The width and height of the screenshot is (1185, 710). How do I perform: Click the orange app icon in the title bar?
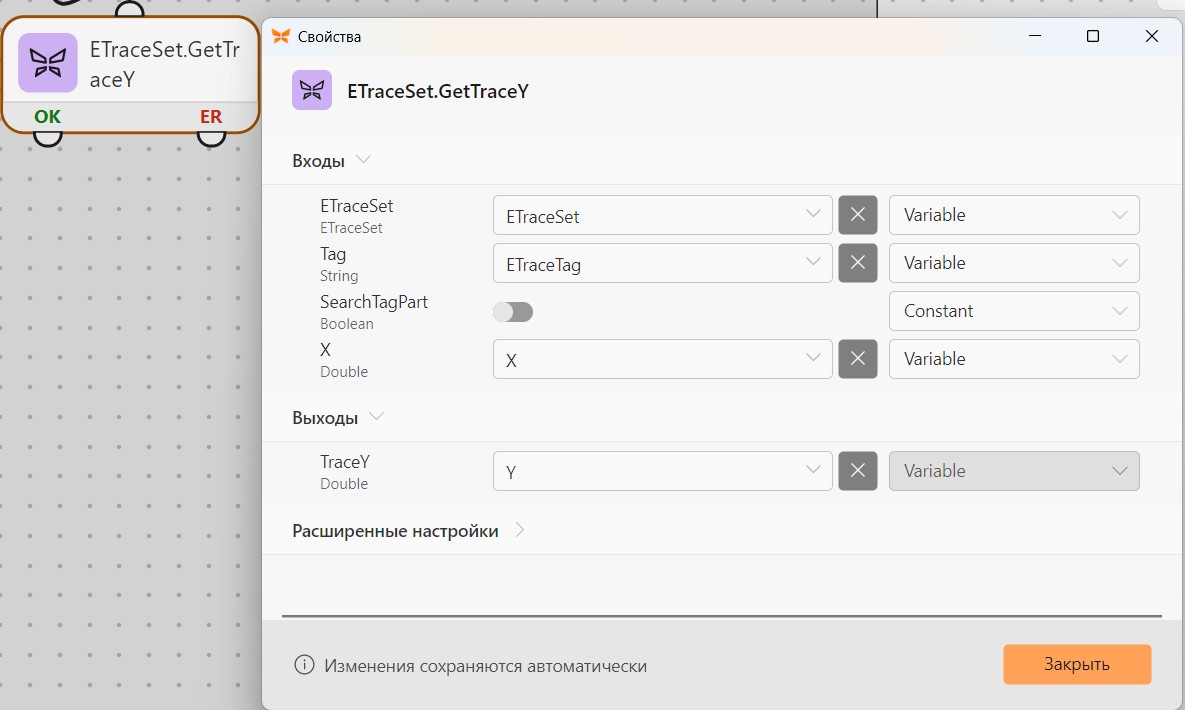(x=281, y=36)
